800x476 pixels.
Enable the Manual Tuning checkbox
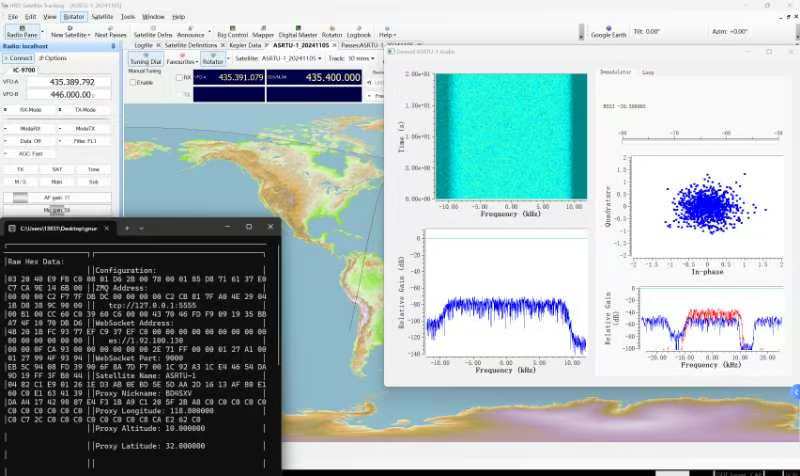pyautogui.click(x=133, y=82)
